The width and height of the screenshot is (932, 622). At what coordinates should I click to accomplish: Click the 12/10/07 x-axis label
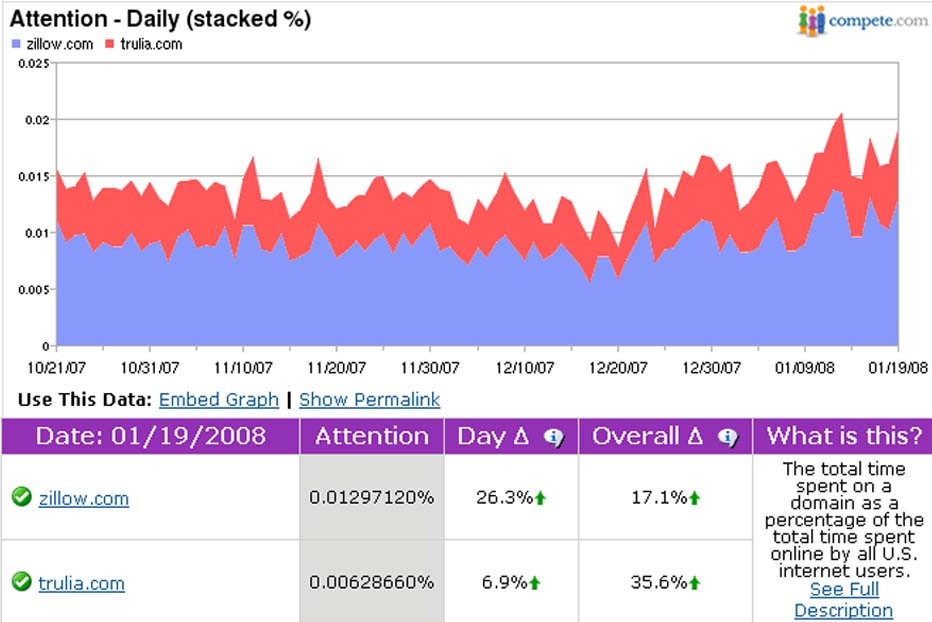pos(524,368)
